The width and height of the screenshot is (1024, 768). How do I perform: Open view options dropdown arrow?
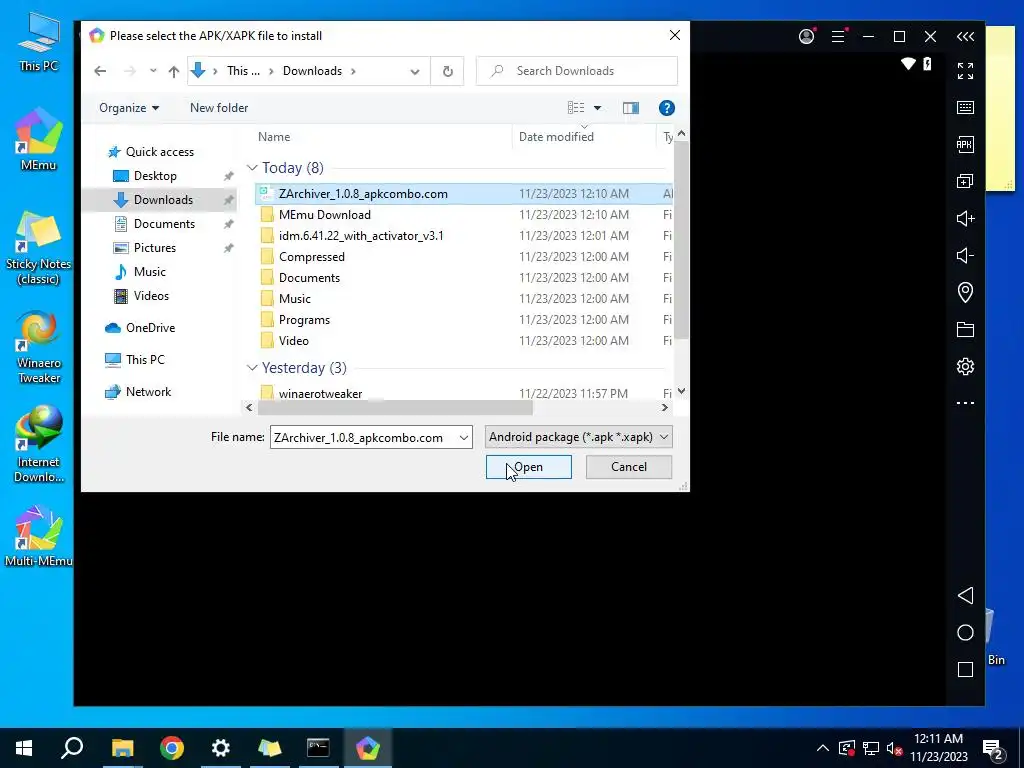coord(597,108)
